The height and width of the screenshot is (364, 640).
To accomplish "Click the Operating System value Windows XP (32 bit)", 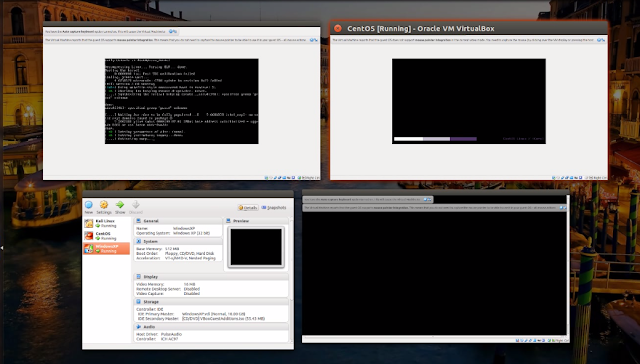I will click(191, 233).
